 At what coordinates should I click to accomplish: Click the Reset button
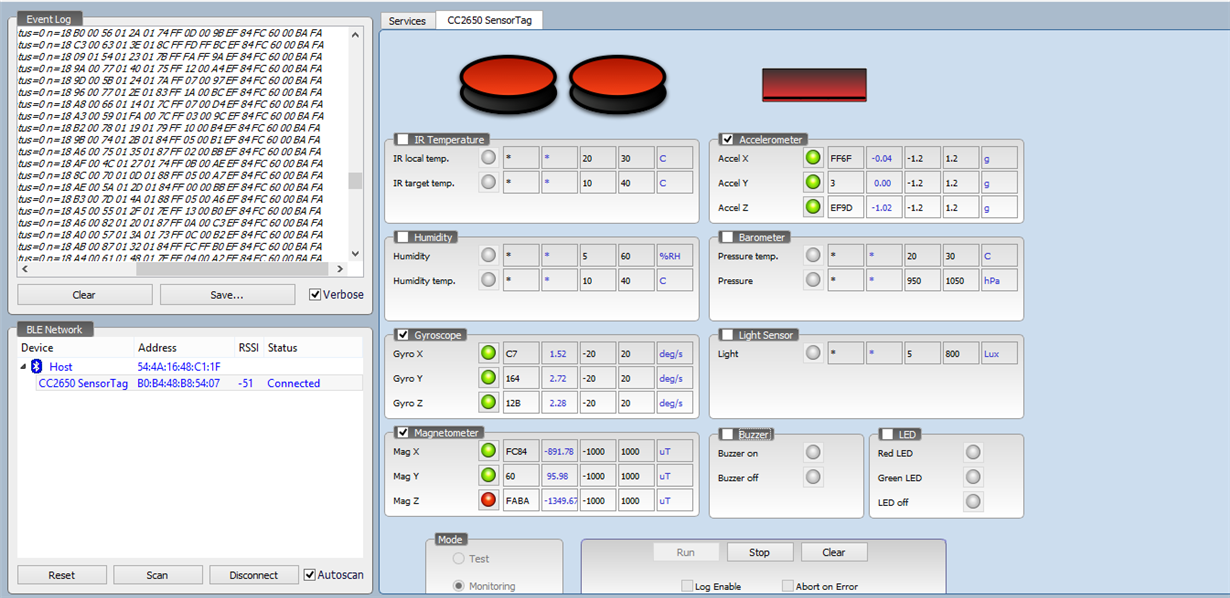pyautogui.click(x=62, y=575)
